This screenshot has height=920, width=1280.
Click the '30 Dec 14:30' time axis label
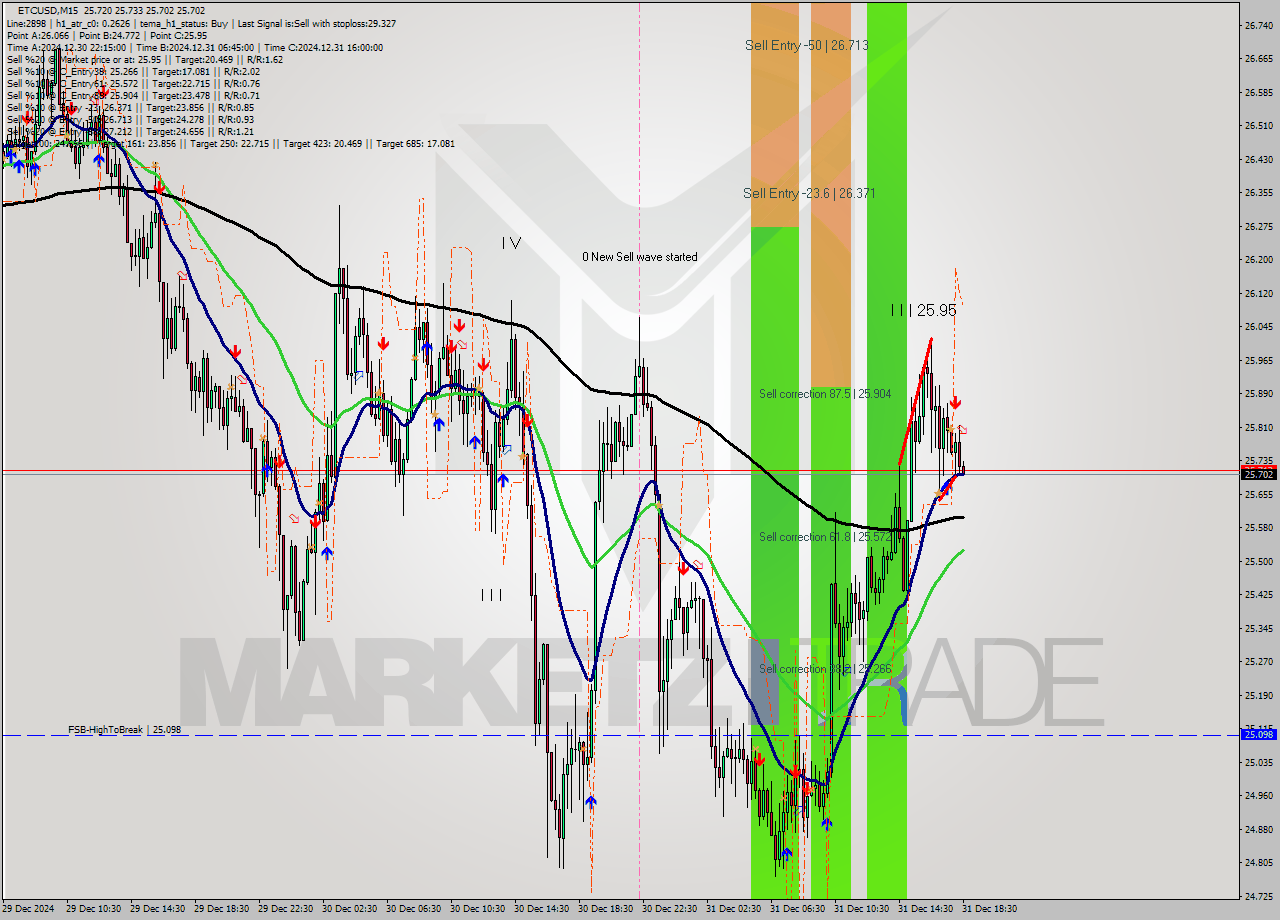point(541,909)
